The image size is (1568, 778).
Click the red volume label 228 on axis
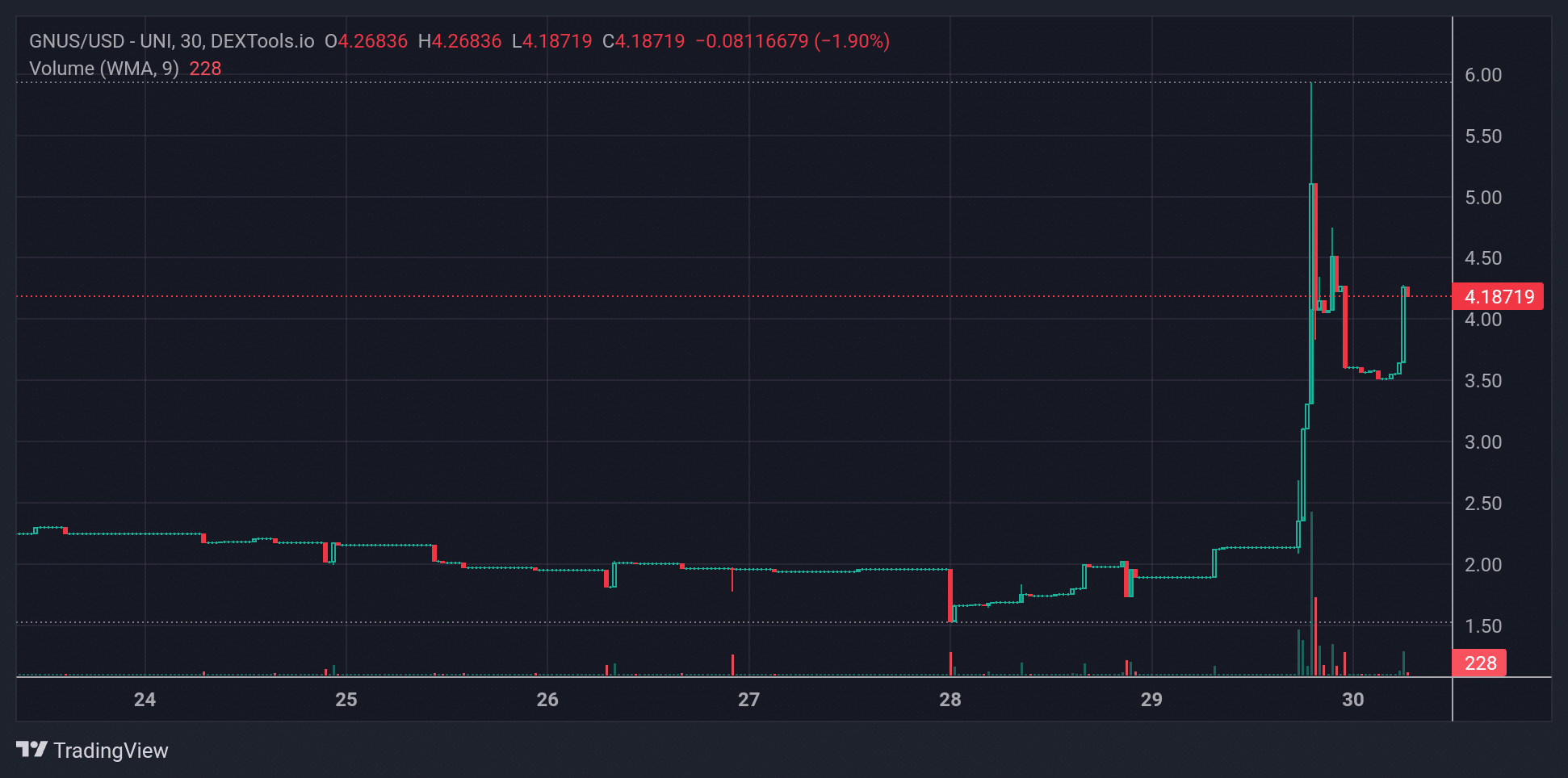pyautogui.click(x=1479, y=663)
